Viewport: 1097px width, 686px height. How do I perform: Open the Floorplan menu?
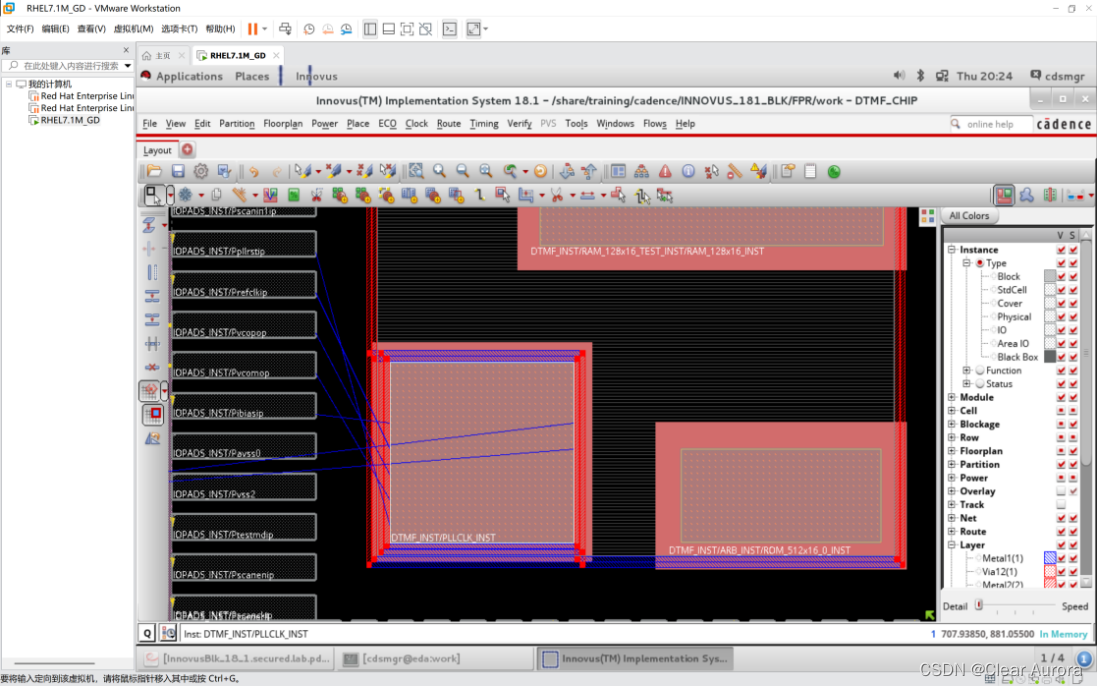(283, 124)
